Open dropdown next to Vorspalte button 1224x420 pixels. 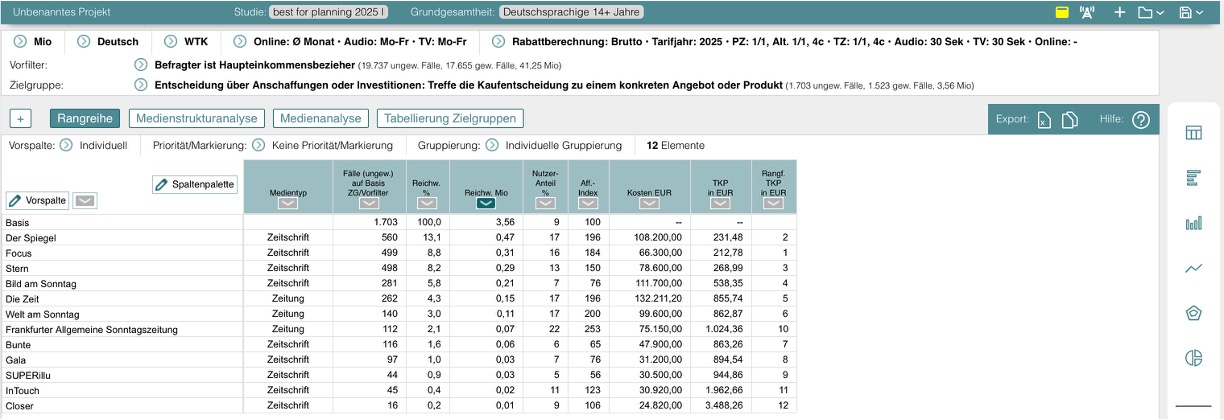[x=87, y=201]
